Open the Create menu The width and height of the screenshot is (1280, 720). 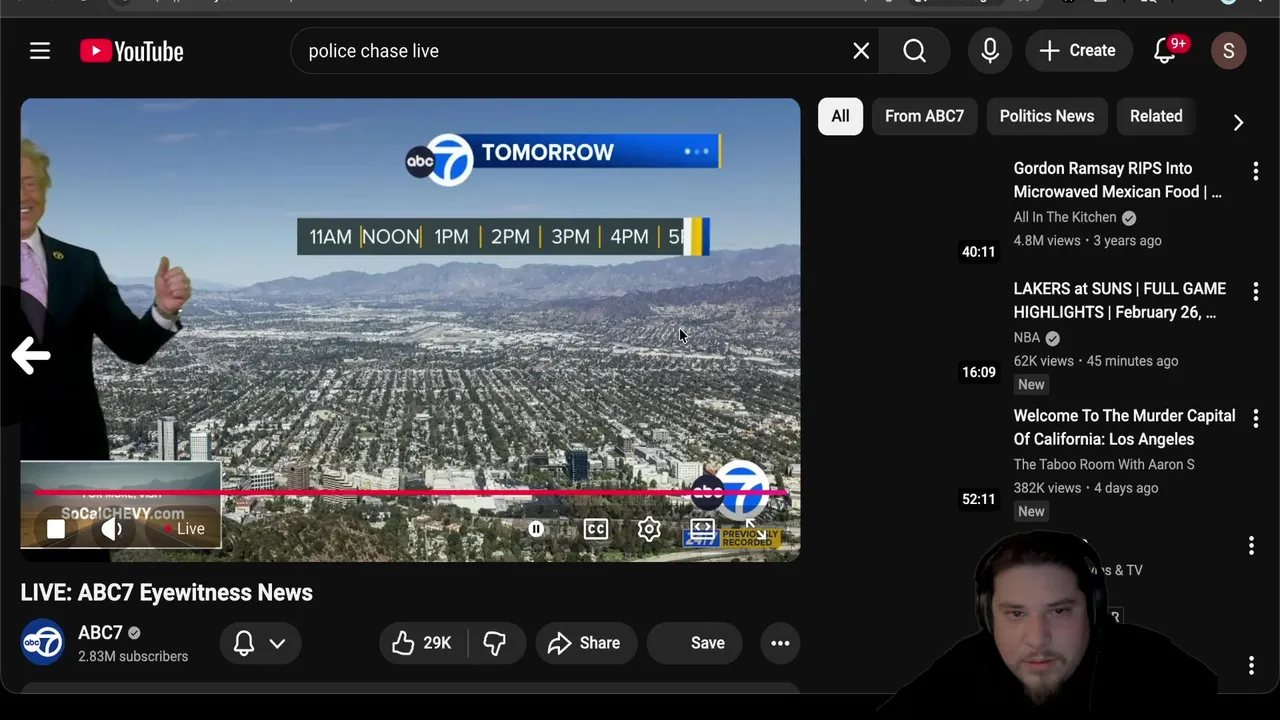[x=1078, y=51]
